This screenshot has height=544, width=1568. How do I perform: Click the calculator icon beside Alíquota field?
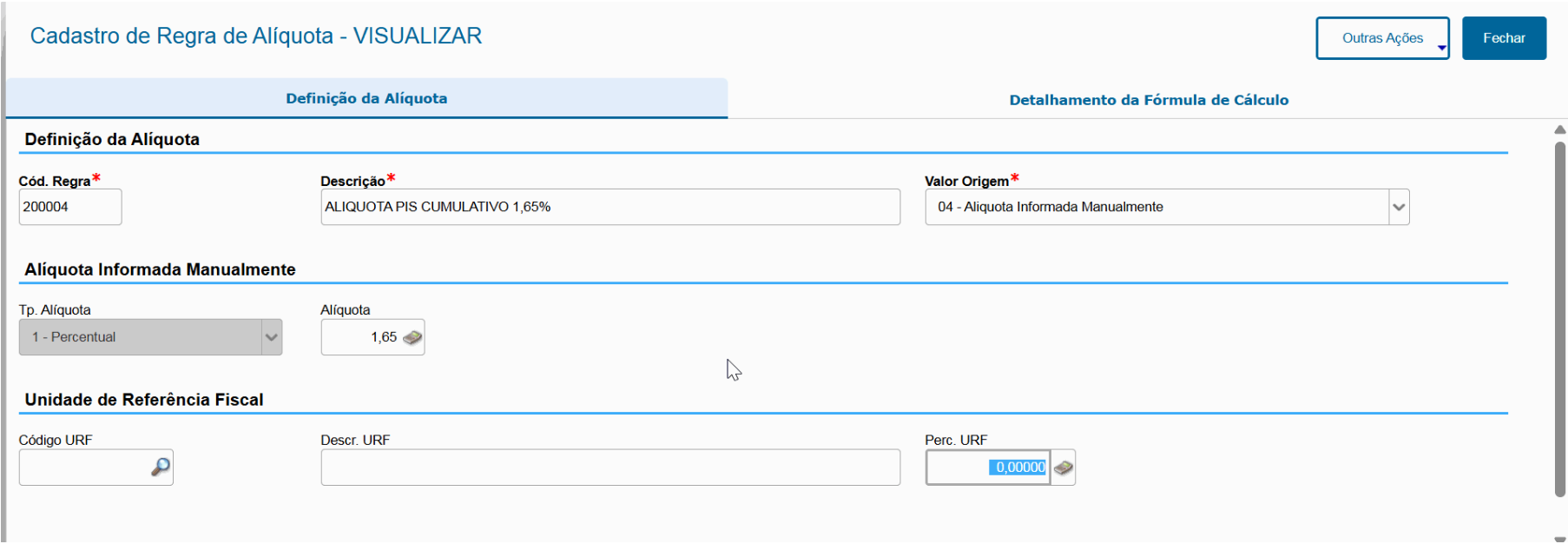[x=412, y=337]
